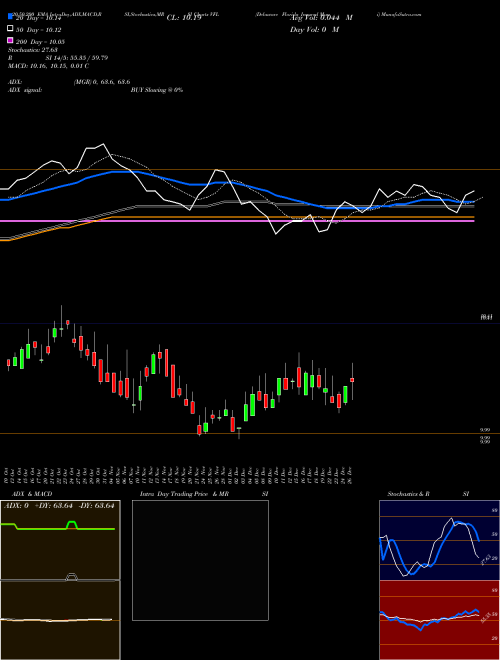Click the MunafaSutra.com watermark link at top
The height and width of the screenshot is (660, 500).
(x=399, y=14)
